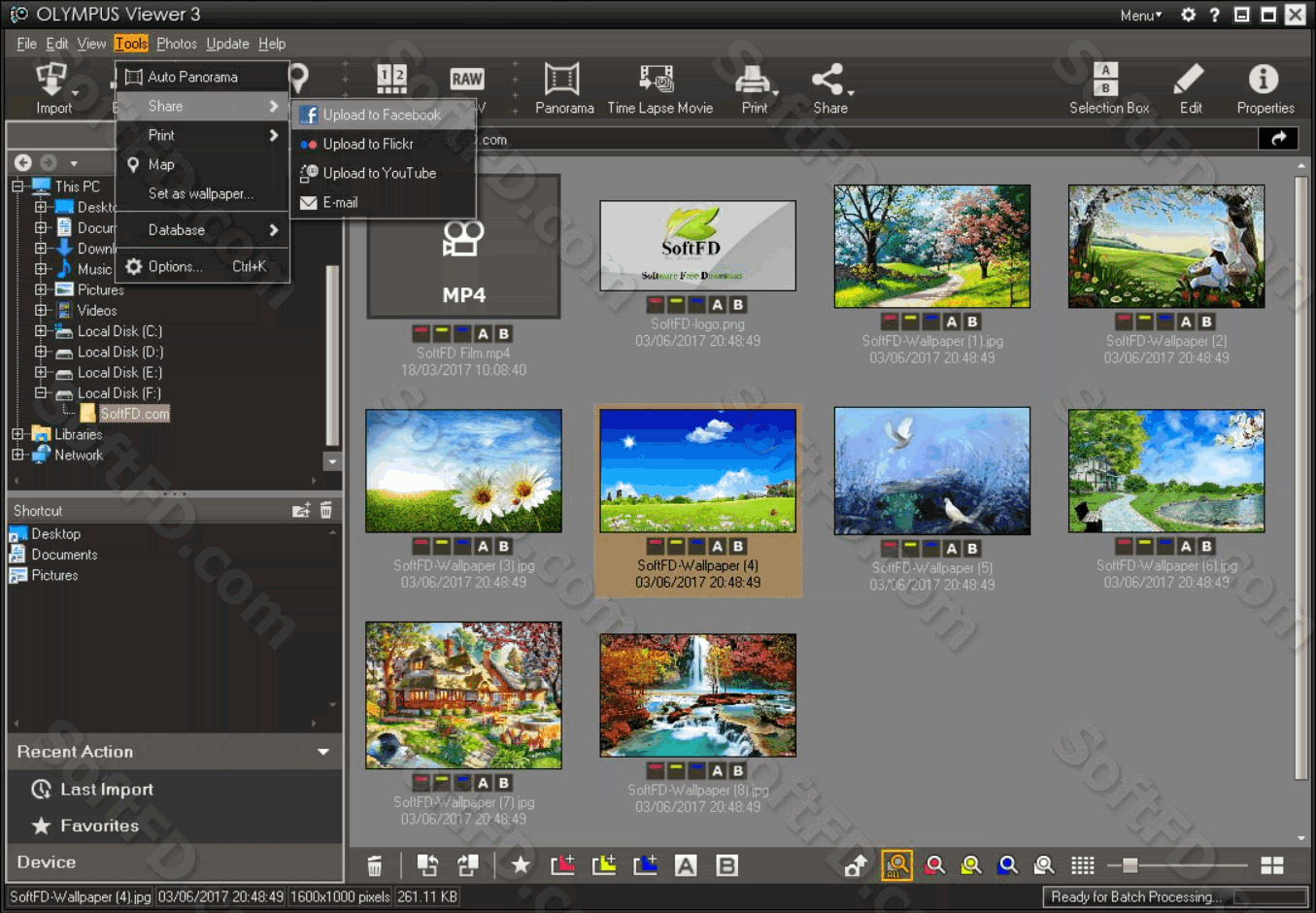1316x913 pixels.
Task: Choose Auto Panorama from Tools menu
Action: (x=202, y=77)
